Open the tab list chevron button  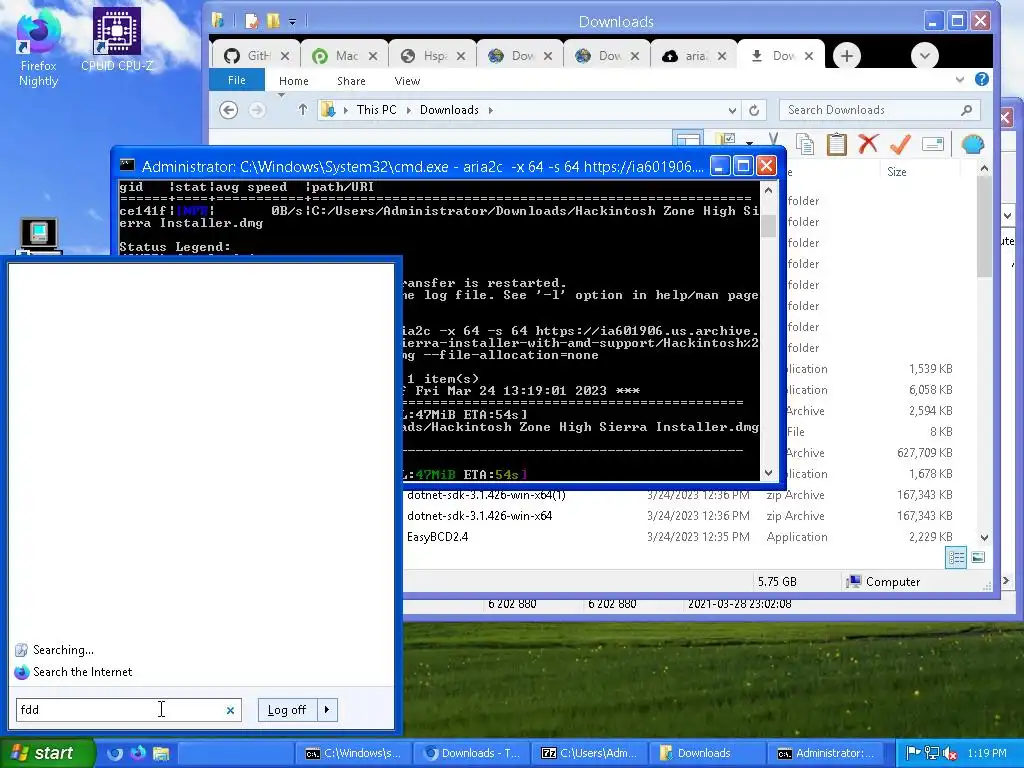tap(924, 56)
